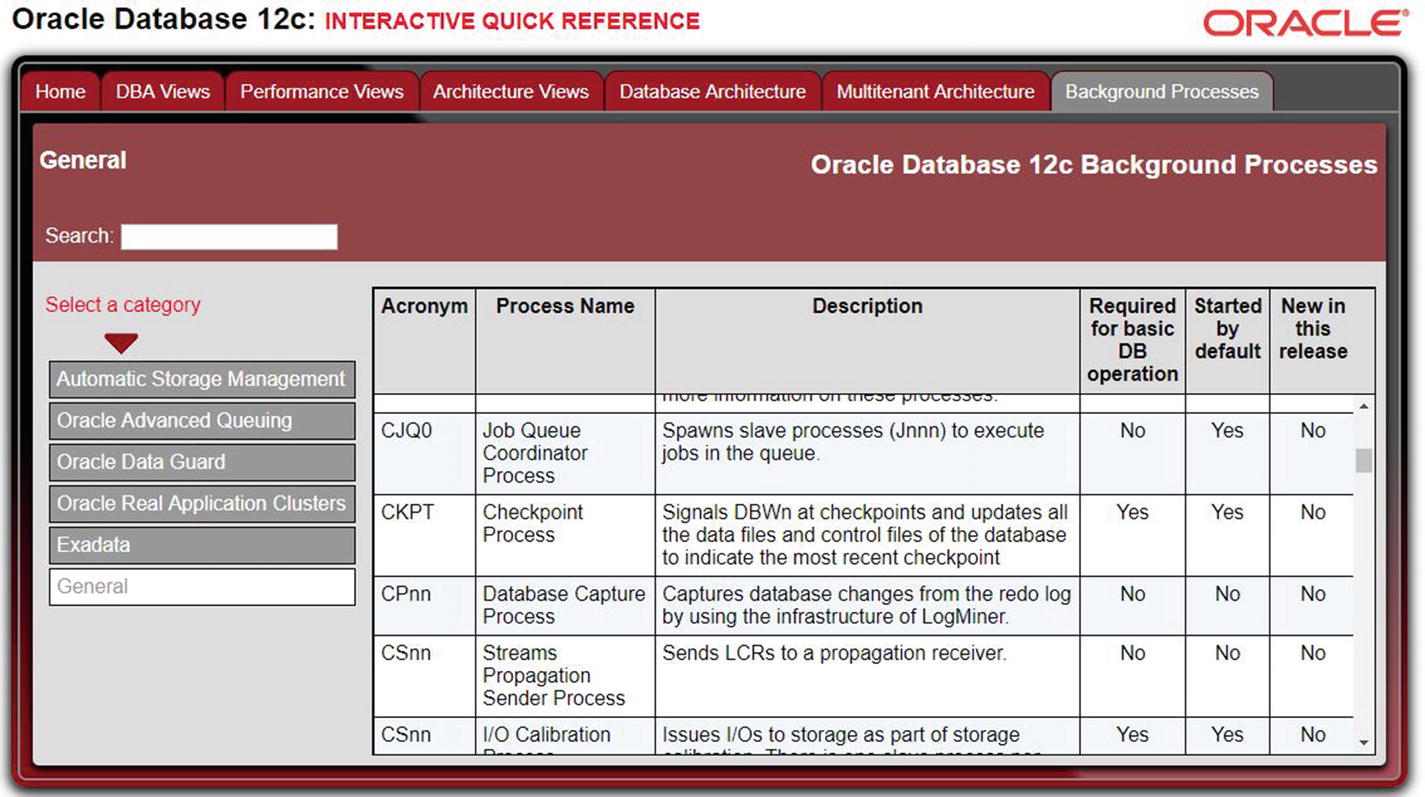The height and width of the screenshot is (797, 1425).
Task: Click the Yes required value for CKPT
Action: 1133,512
